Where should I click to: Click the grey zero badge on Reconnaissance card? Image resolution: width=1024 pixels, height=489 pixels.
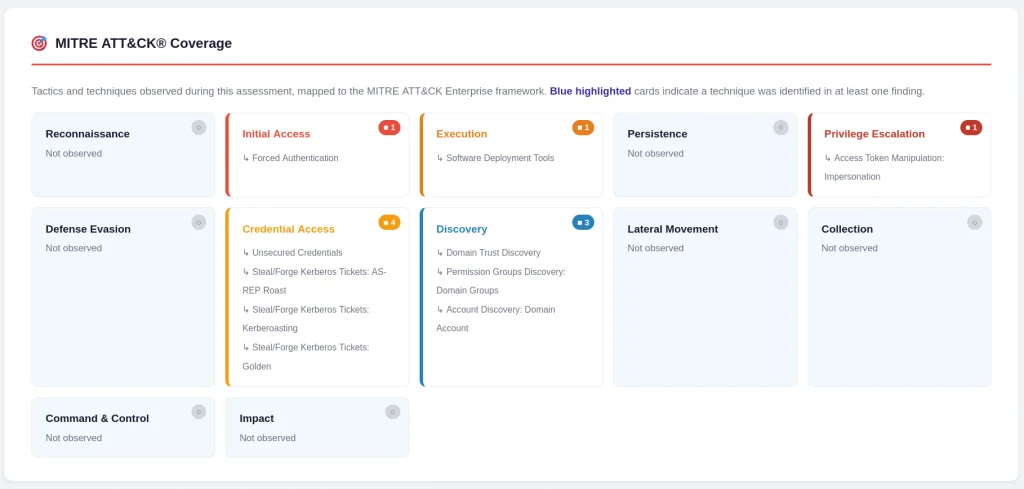(199, 128)
